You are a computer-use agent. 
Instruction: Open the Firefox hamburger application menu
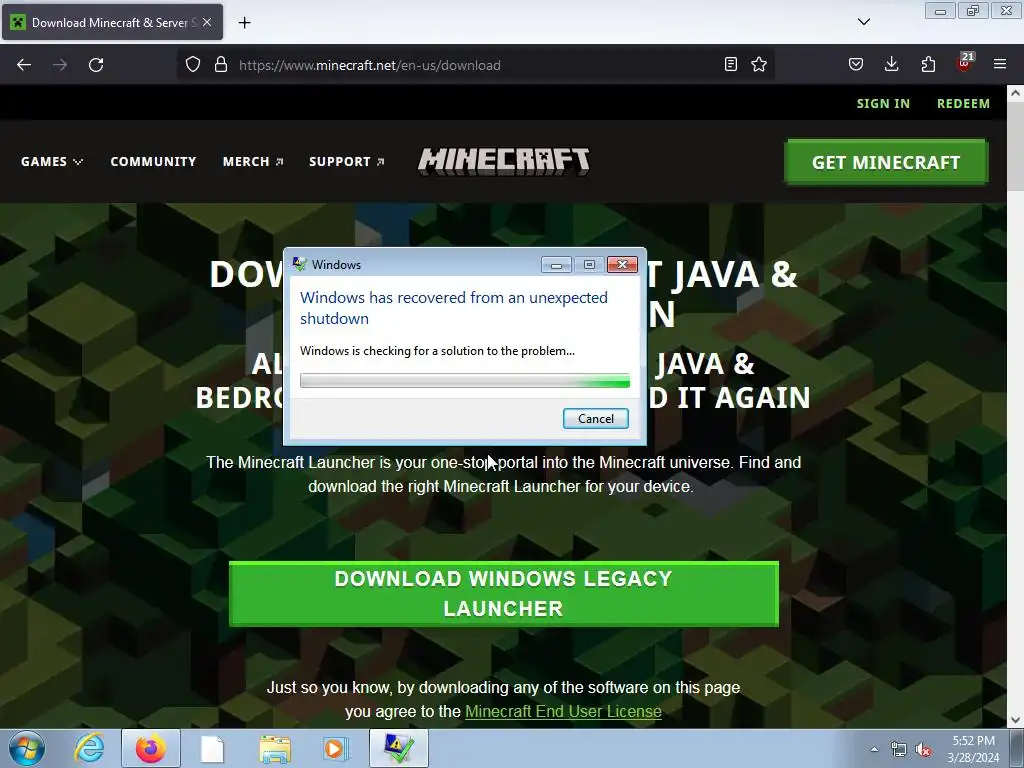click(x=1000, y=64)
